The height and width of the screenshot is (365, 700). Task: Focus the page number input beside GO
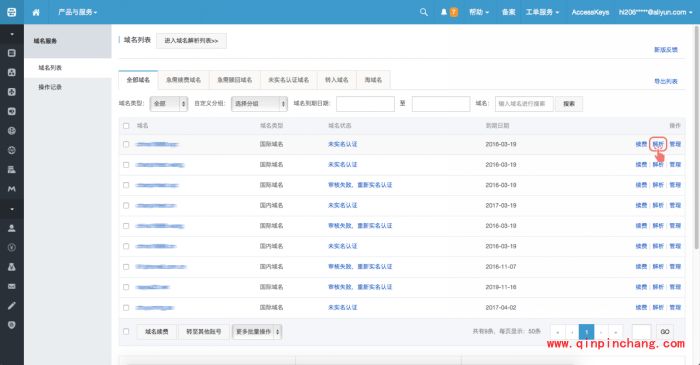(642, 332)
